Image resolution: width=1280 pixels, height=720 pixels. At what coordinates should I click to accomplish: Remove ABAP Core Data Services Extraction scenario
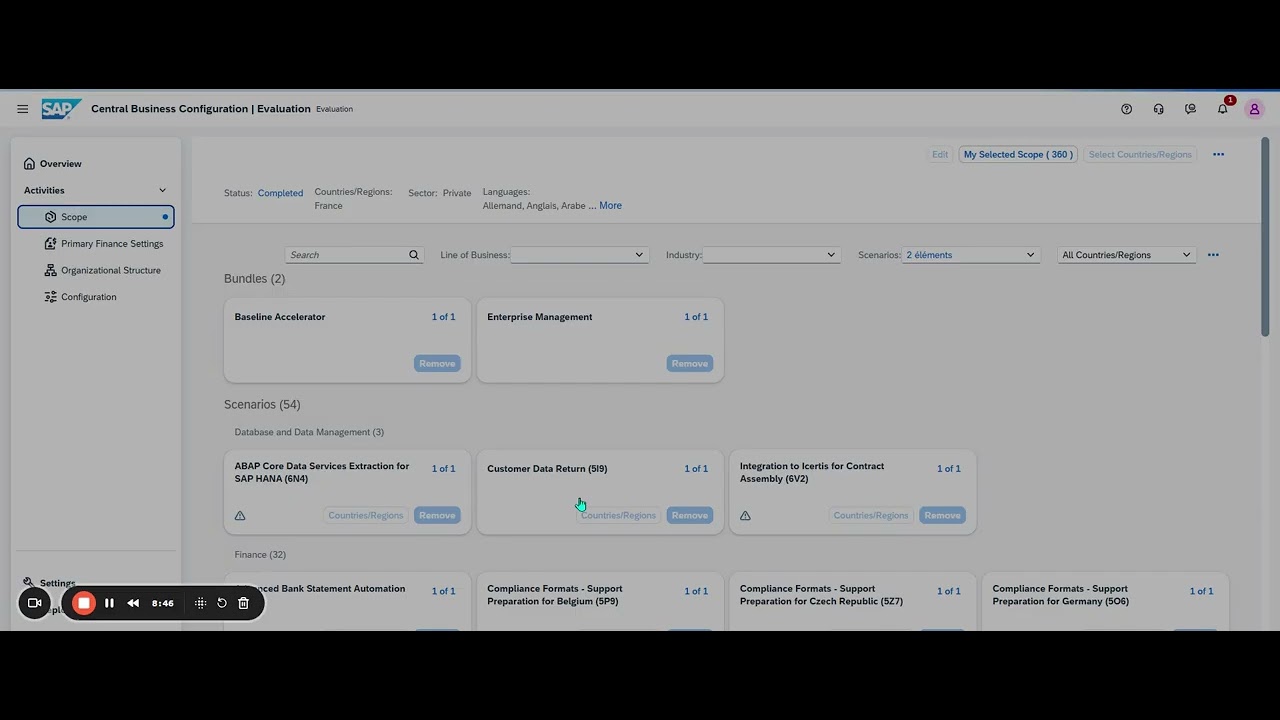point(437,516)
